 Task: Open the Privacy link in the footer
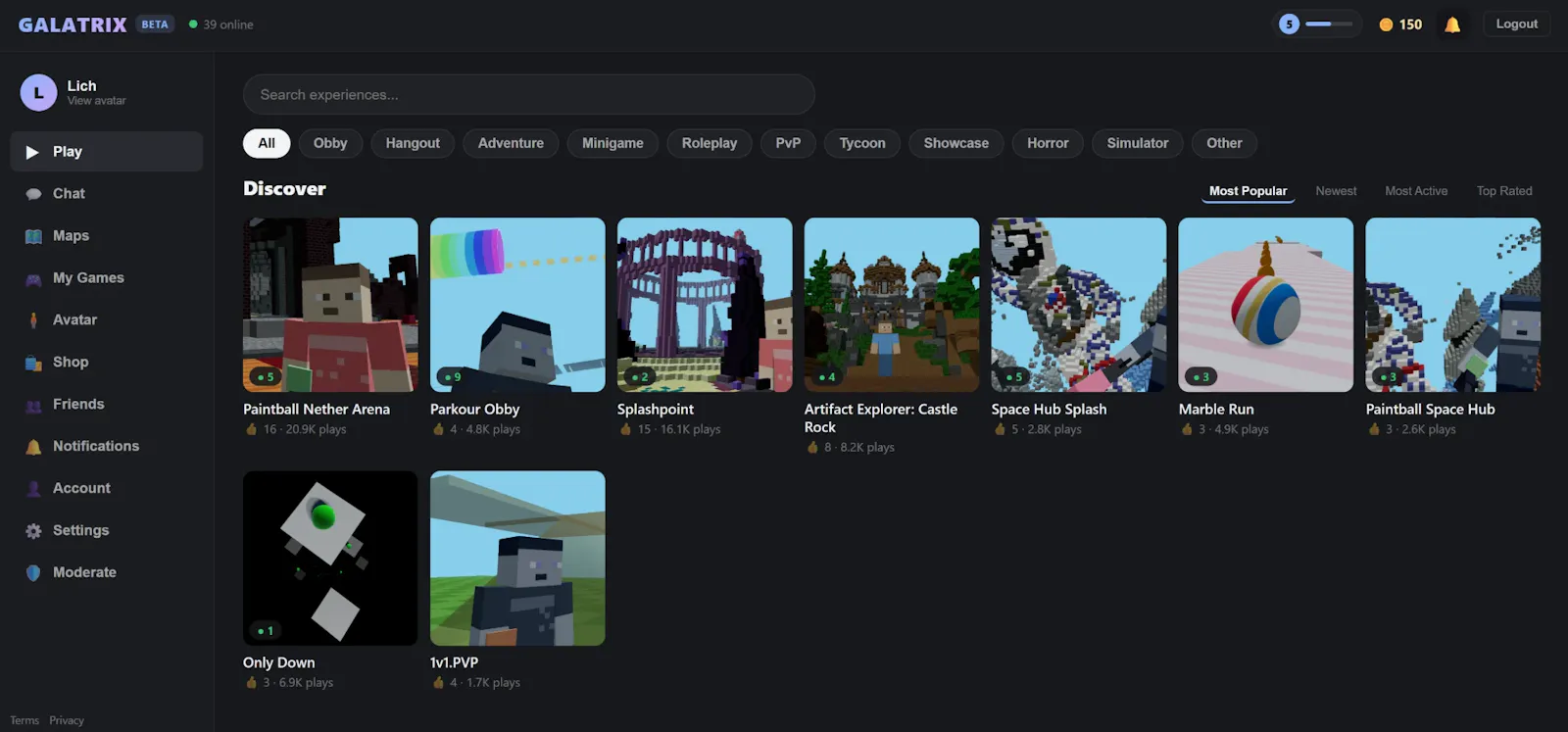click(67, 720)
